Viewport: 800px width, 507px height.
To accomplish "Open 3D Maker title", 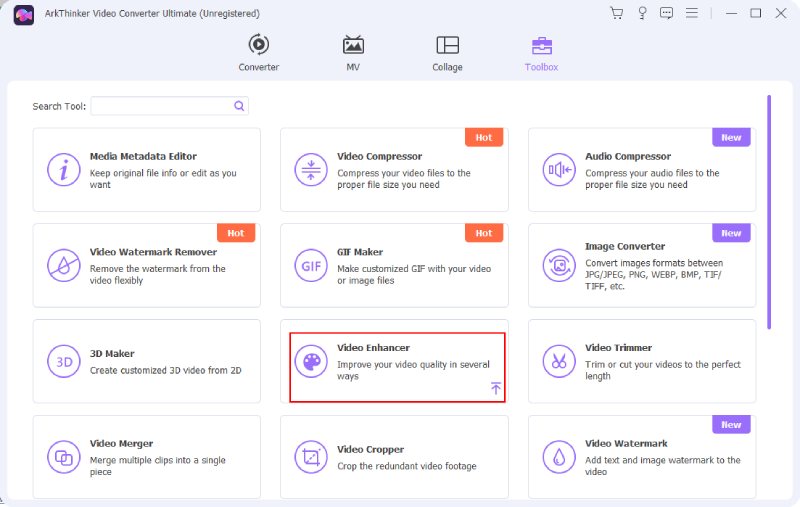I will pos(112,353).
